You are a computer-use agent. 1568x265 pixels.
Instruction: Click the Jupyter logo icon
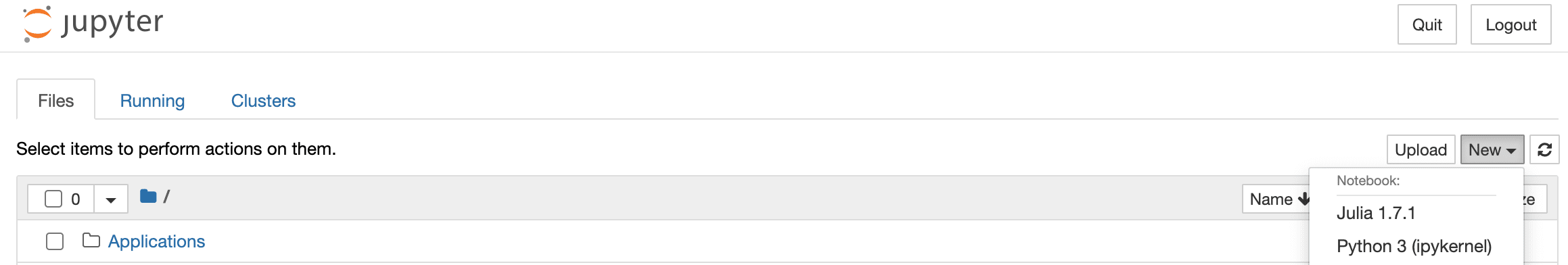click(37, 24)
